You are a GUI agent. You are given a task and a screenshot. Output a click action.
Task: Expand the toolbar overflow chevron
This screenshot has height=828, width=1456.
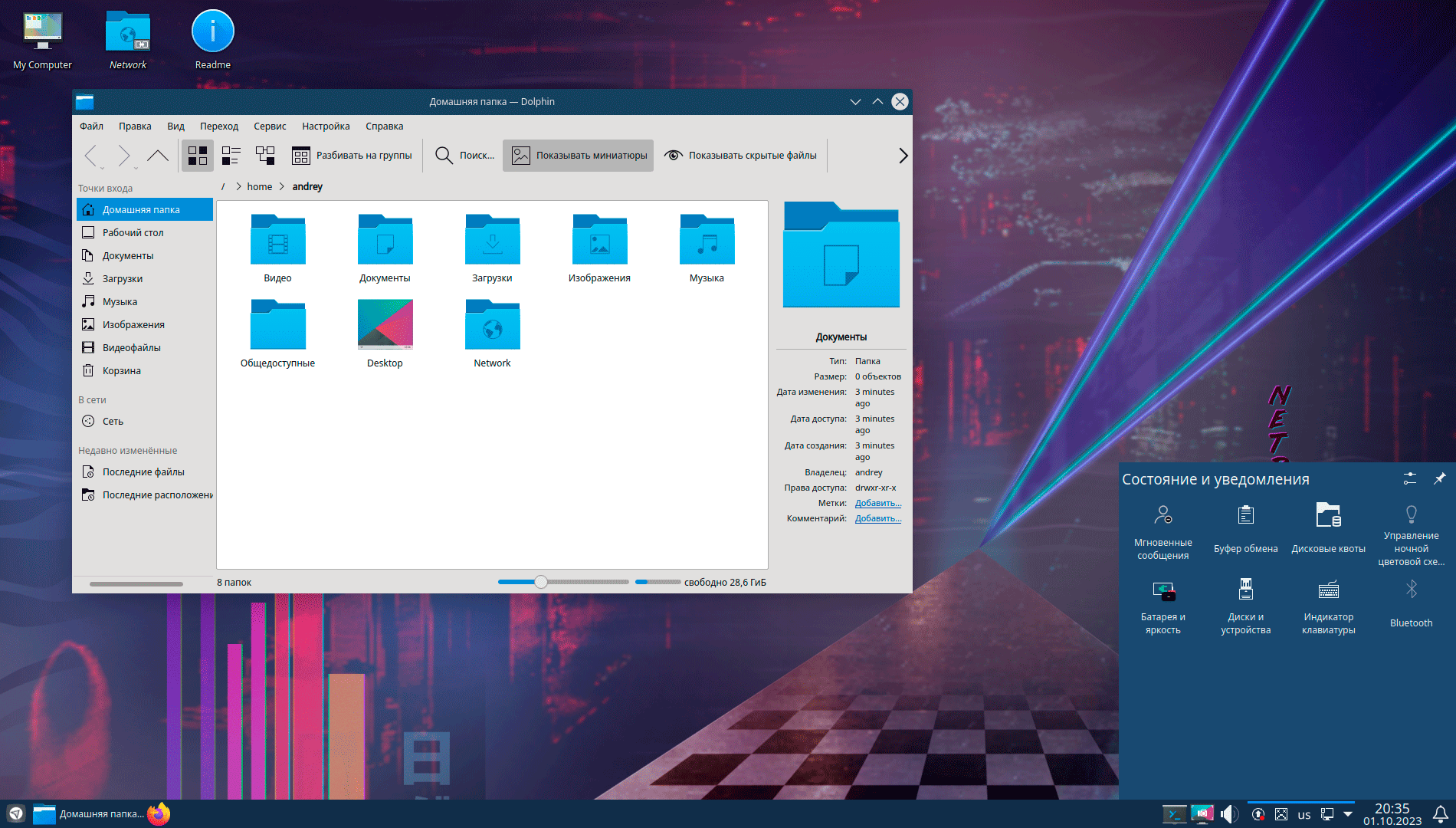tap(903, 156)
